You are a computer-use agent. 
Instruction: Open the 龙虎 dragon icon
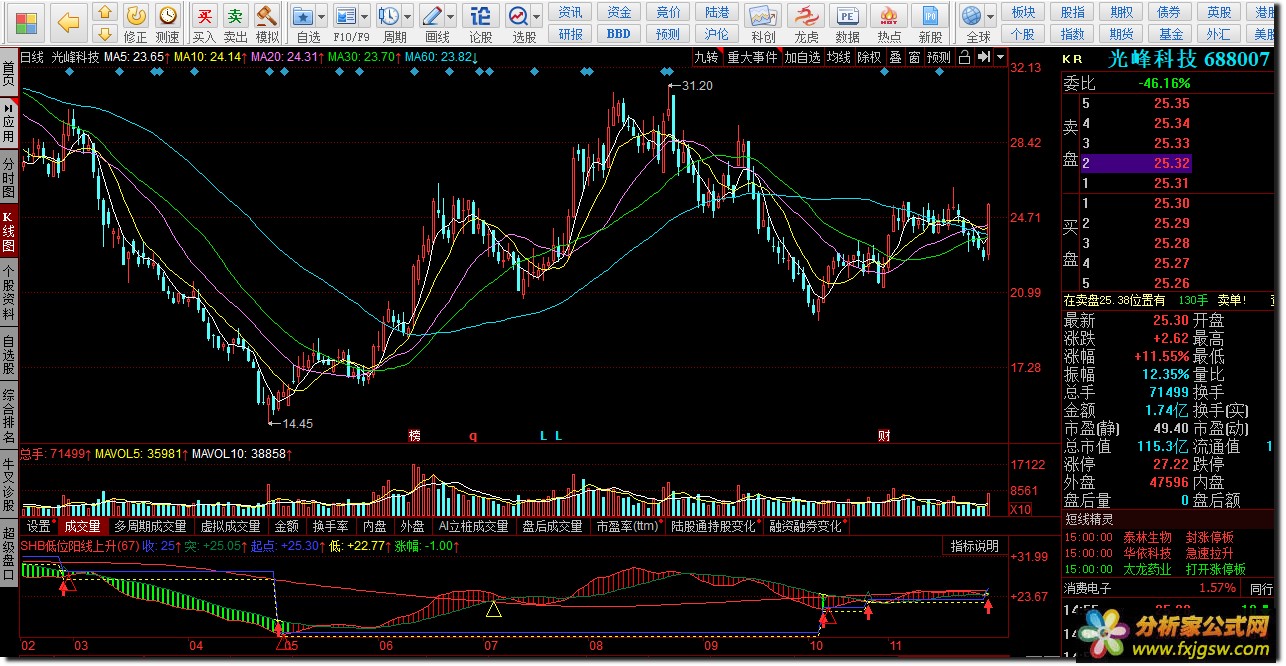pos(805,16)
